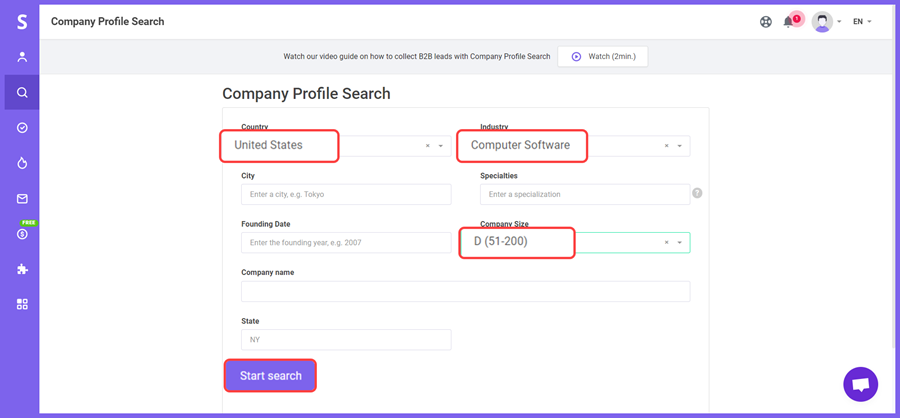Expand the Industry dropdown arrow
This screenshot has height=418, width=900.
tap(680, 146)
